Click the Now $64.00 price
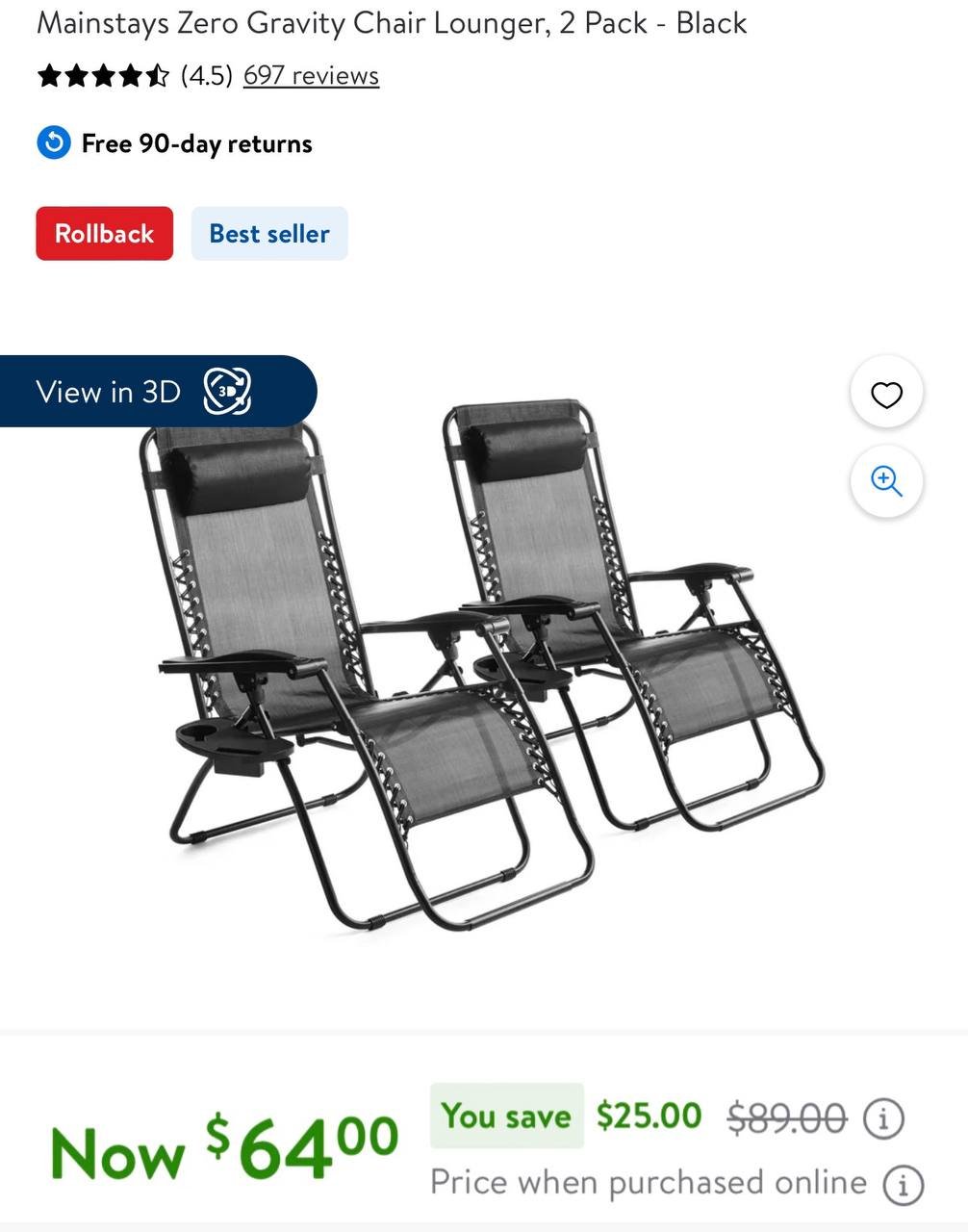 224,1146
